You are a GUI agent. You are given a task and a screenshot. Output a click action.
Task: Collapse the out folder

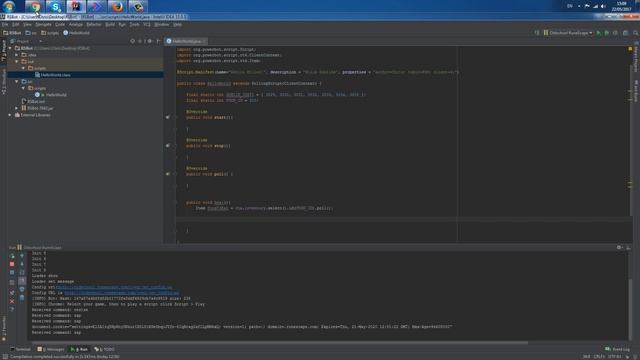click(x=17, y=62)
